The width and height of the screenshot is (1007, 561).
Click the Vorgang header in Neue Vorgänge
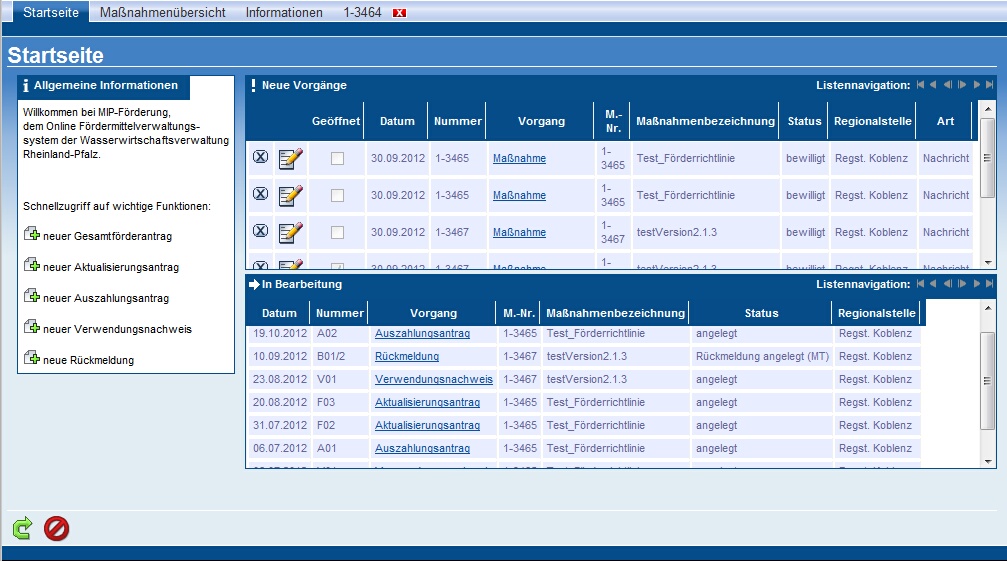click(541, 121)
